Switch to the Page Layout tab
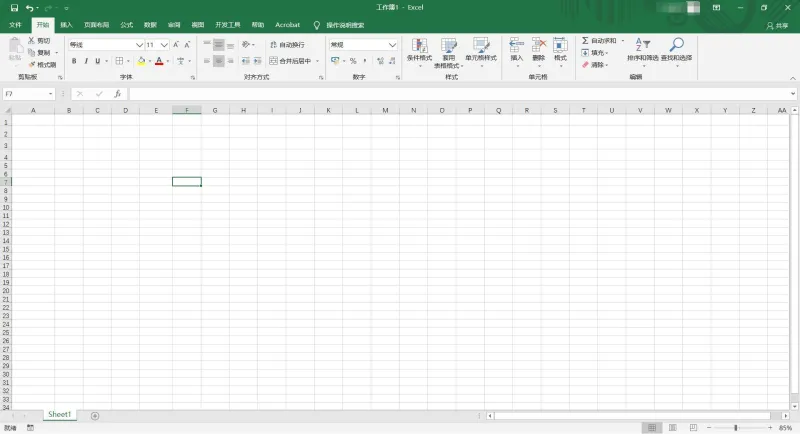Image resolution: width=800 pixels, height=434 pixels. (x=96, y=25)
